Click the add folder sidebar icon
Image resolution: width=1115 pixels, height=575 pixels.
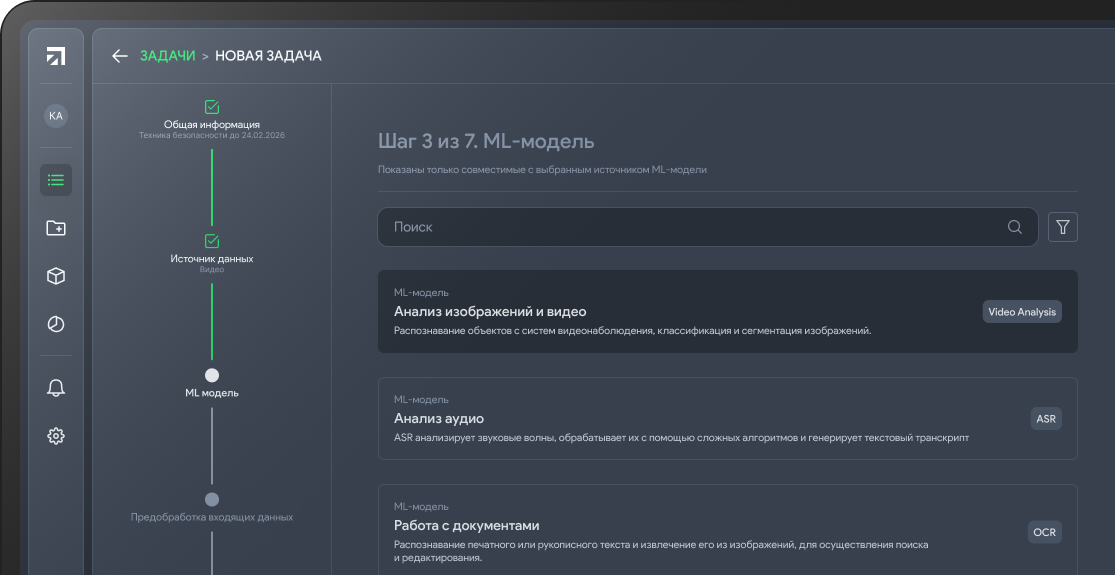(x=56, y=228)
